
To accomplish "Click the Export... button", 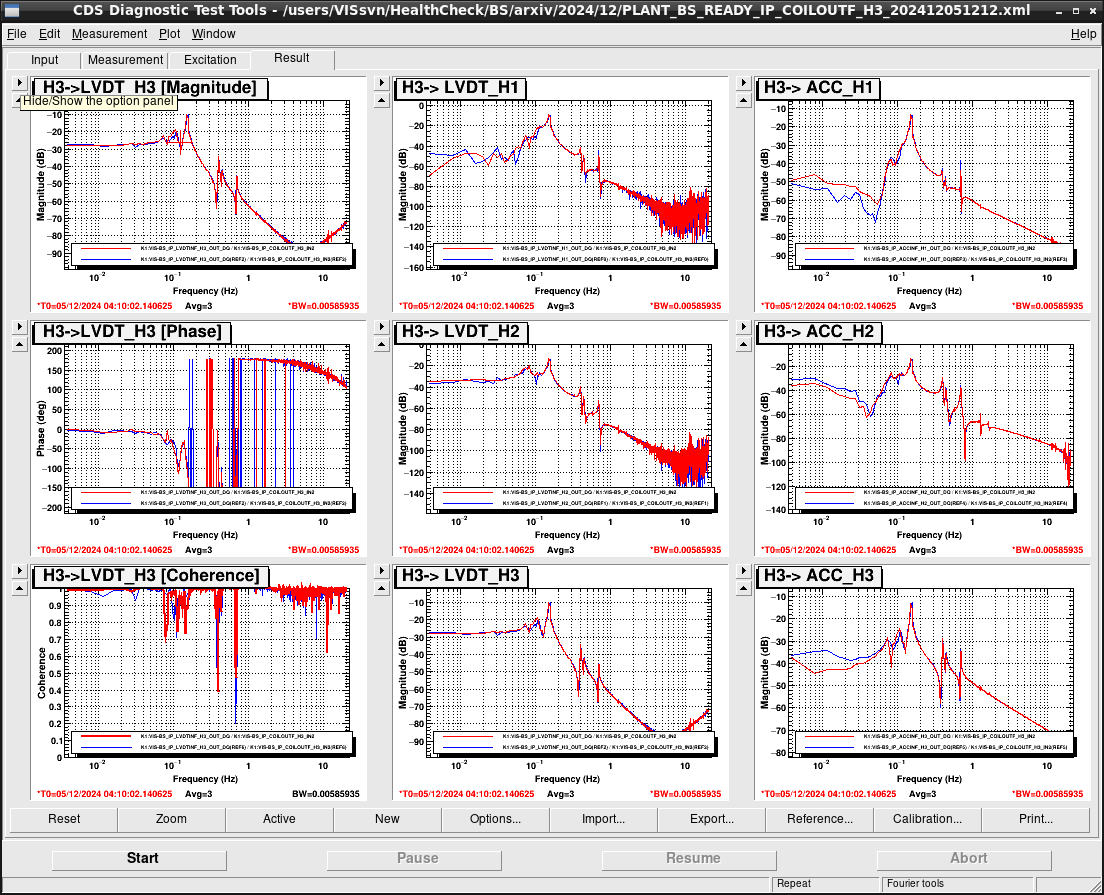I will [712, 819].
